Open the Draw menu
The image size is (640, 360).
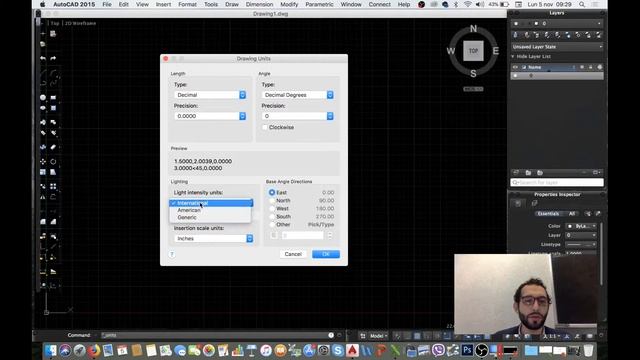(x=231, y=4)
